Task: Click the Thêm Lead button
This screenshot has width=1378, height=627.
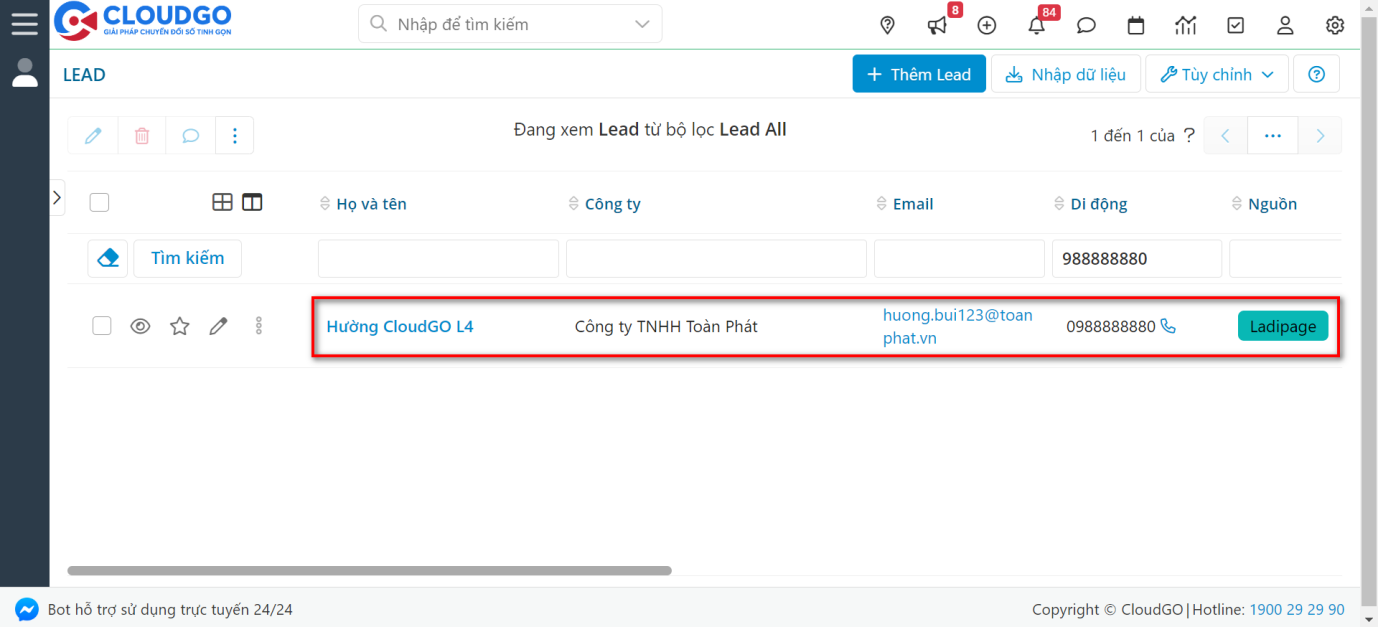Action: pos(918,74)
